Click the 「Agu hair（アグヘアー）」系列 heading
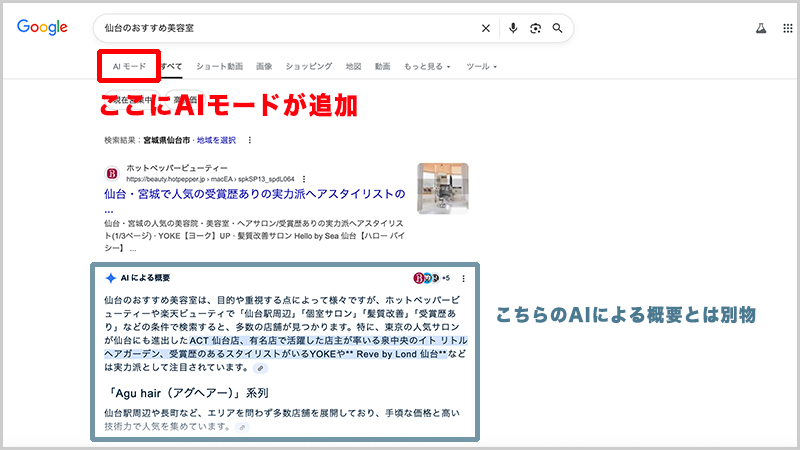 (x=187, y=393)
